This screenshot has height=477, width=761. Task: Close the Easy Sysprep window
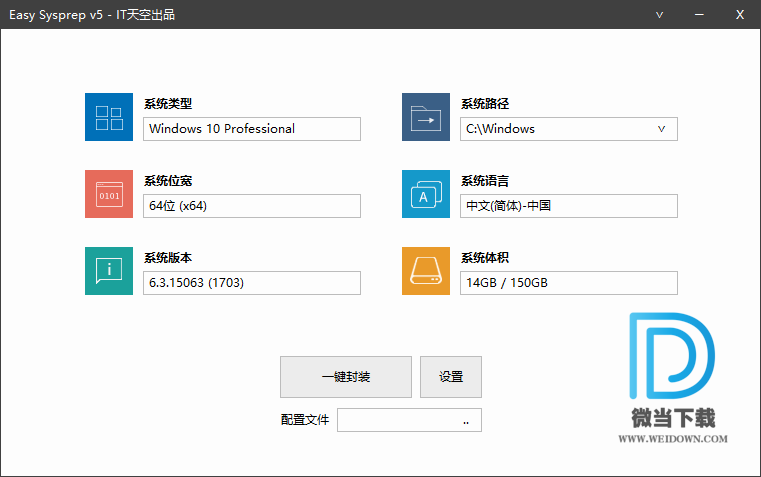[740, 15]
